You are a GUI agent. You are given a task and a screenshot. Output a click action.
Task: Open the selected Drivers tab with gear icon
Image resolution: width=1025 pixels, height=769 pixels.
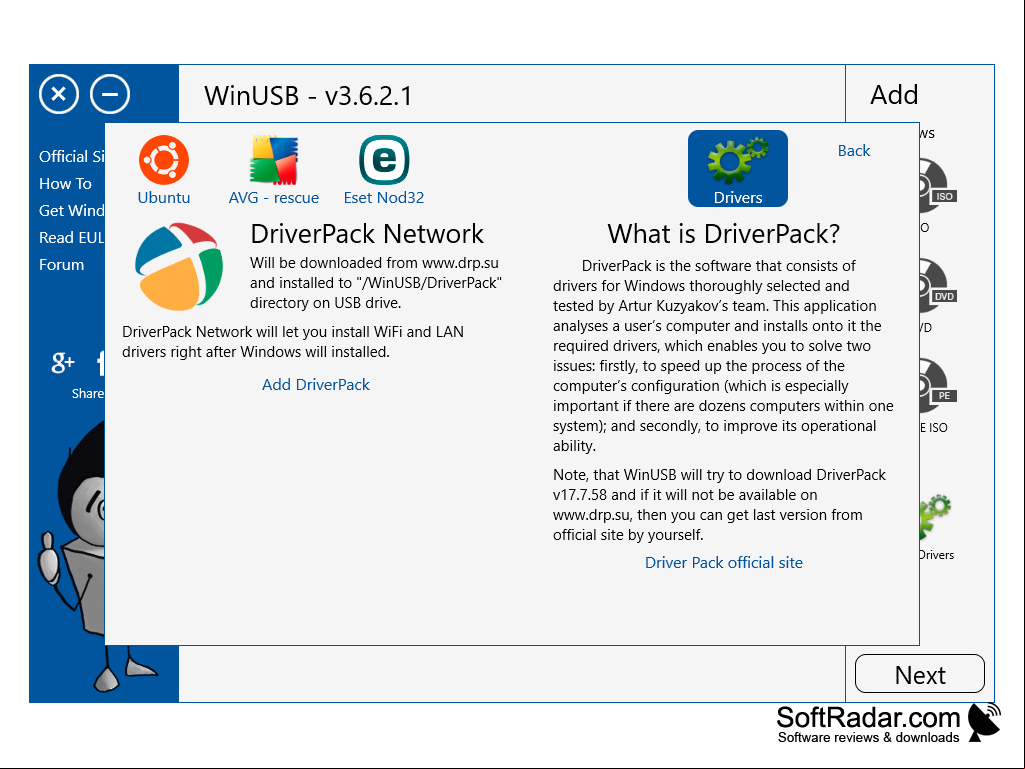[737, 169]
